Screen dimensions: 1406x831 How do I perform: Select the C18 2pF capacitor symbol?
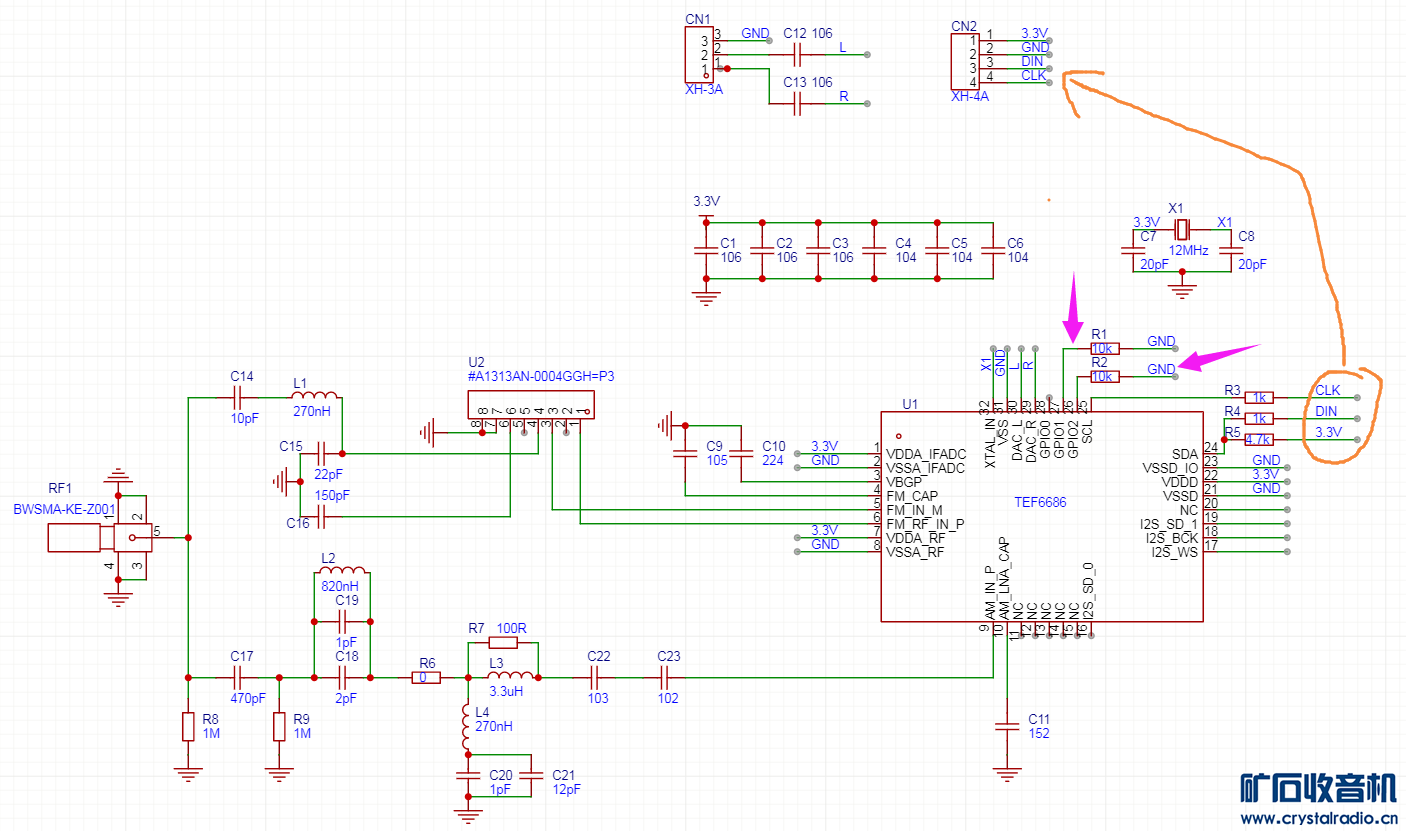tap(341, 677)
